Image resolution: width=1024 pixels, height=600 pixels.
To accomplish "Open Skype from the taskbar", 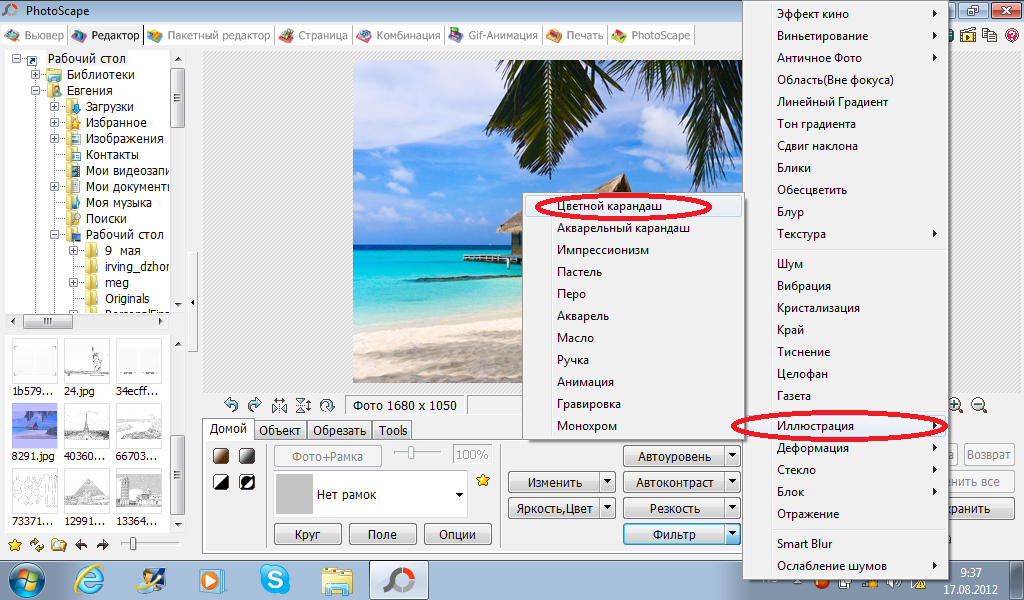I will click(x=274, y=579).
